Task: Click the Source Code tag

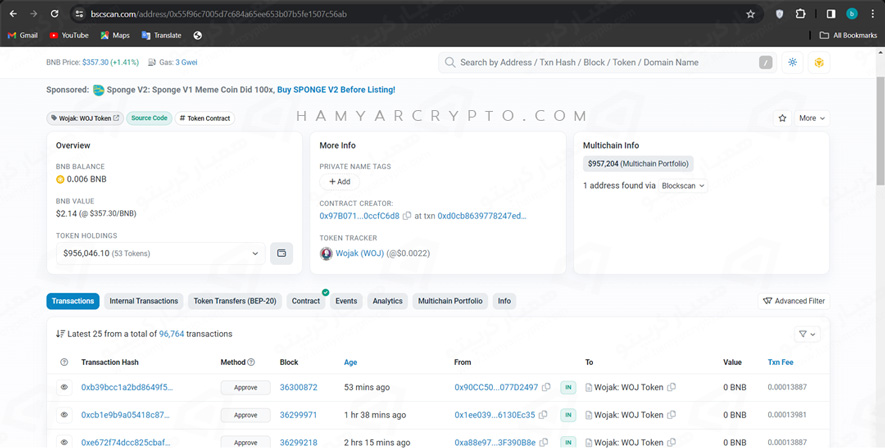Action: [x=149, y=118]
